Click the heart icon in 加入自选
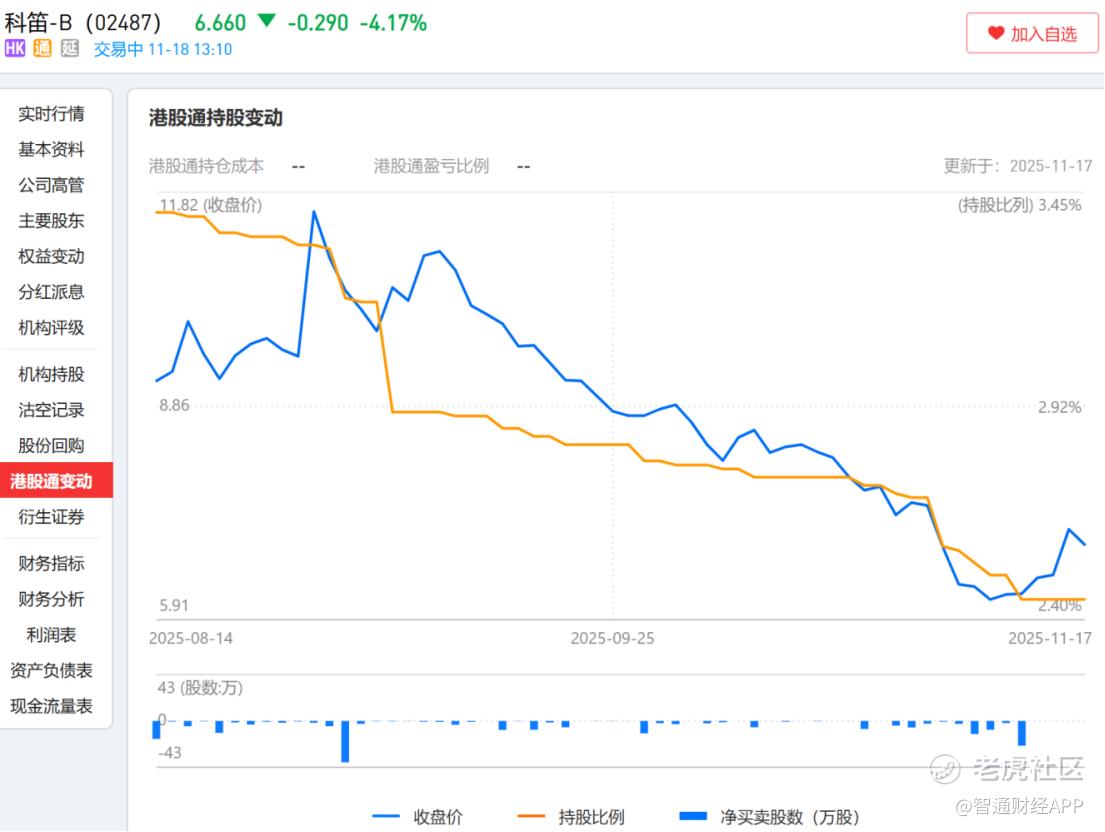The height and width of the screenshot is (832, 1105). [x=996, y=33]
